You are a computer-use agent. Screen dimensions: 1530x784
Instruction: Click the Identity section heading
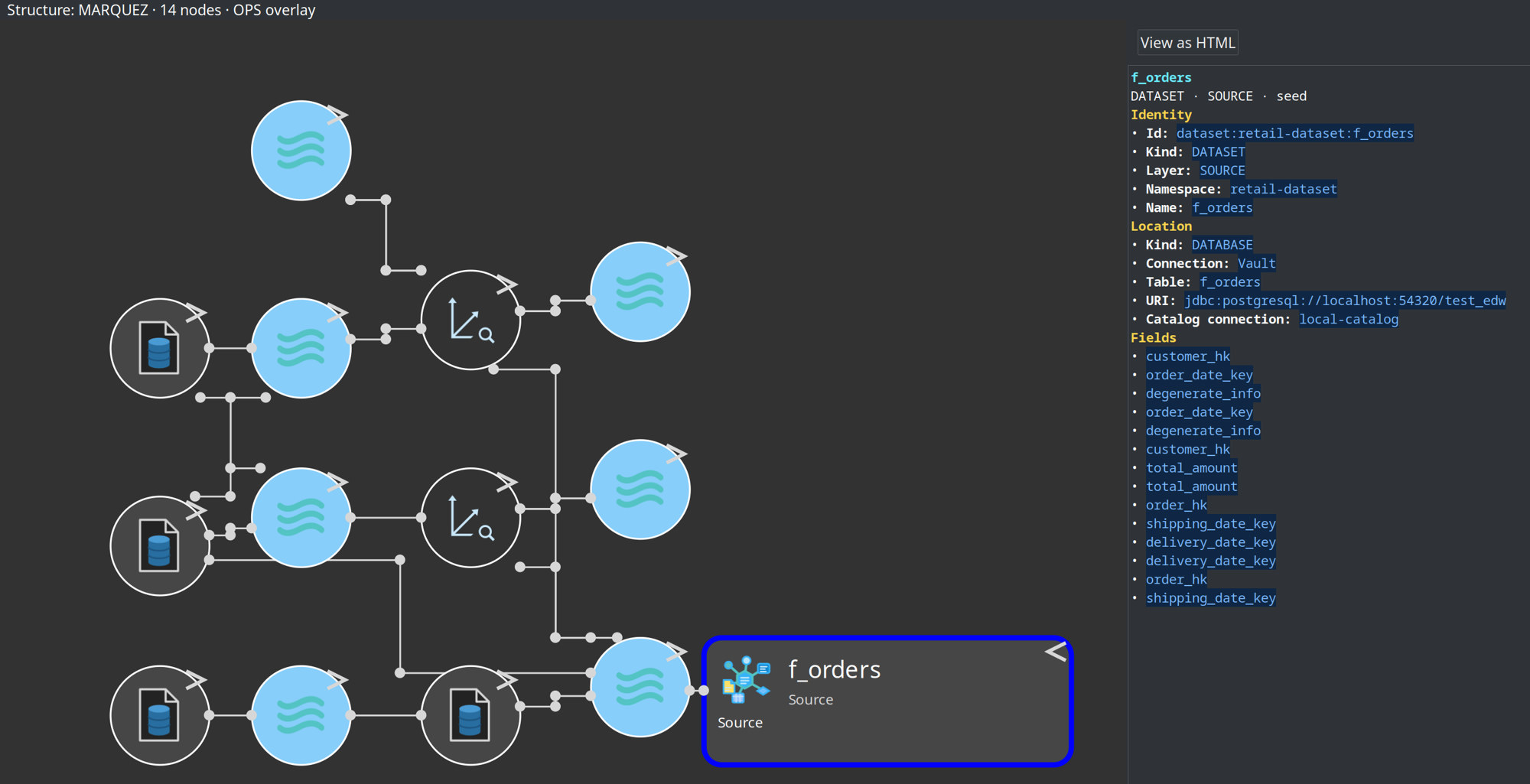click(x=1161, y=115)
